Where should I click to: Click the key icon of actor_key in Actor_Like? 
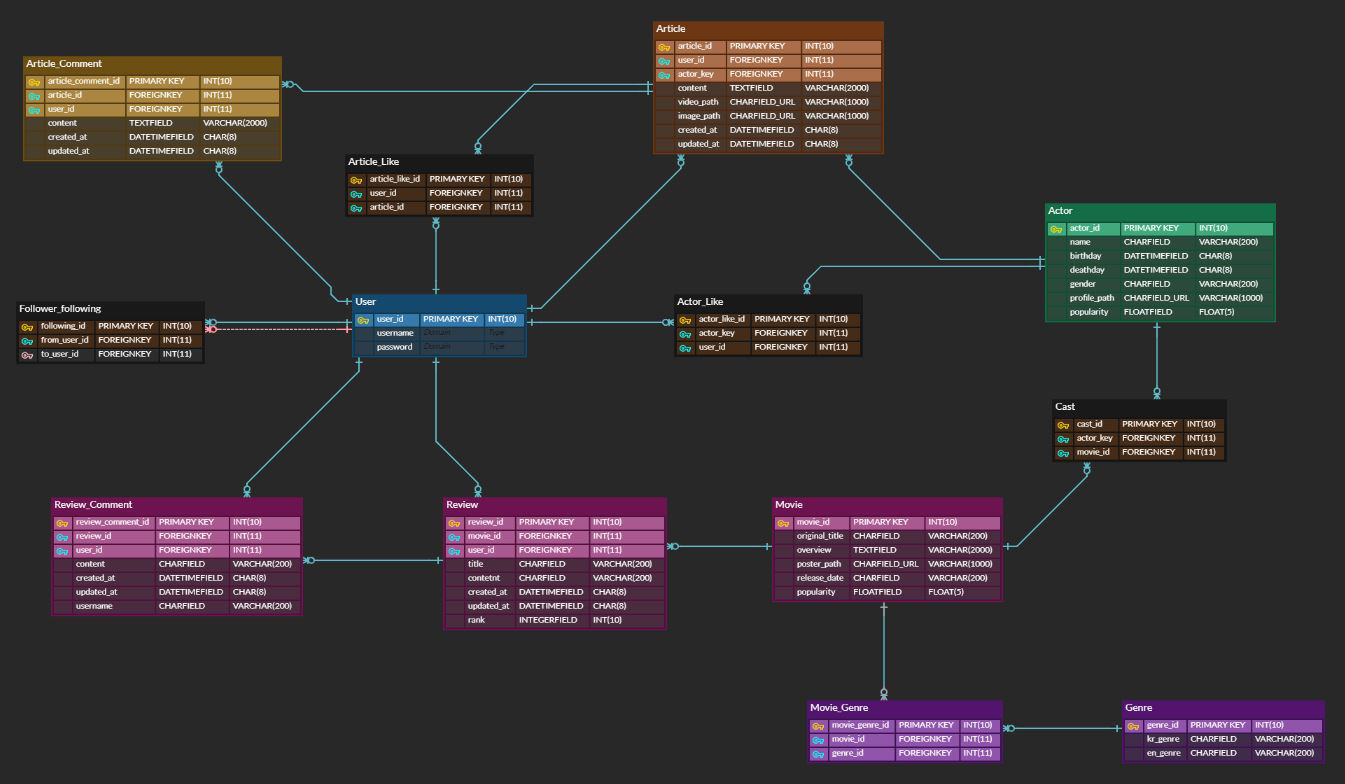[x=686, y=334]
